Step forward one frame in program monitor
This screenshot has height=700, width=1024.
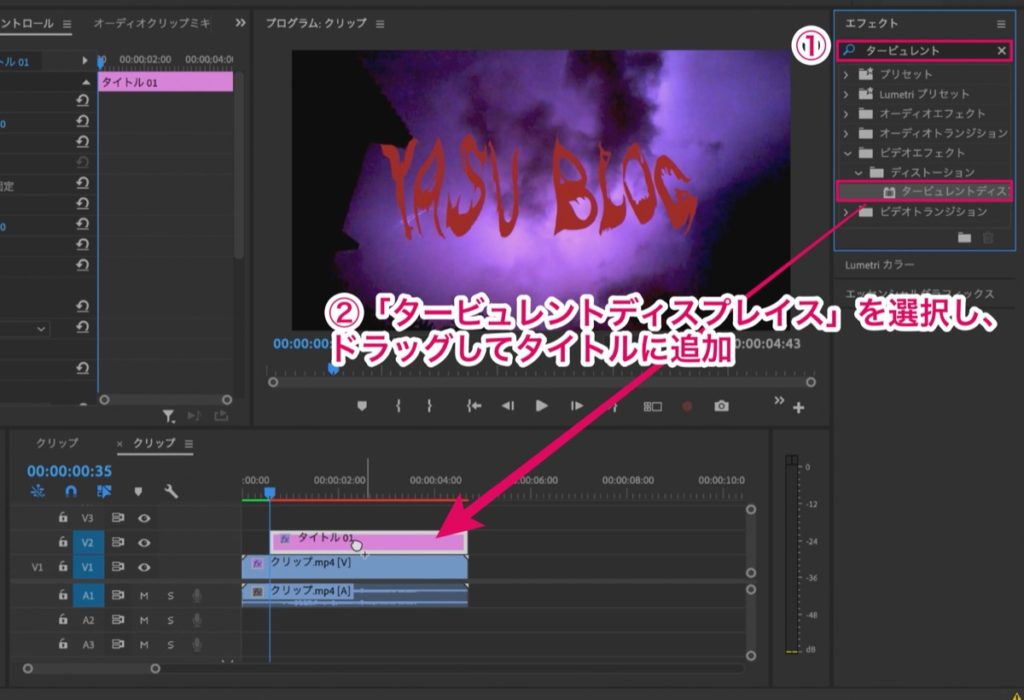pos(577,406)
